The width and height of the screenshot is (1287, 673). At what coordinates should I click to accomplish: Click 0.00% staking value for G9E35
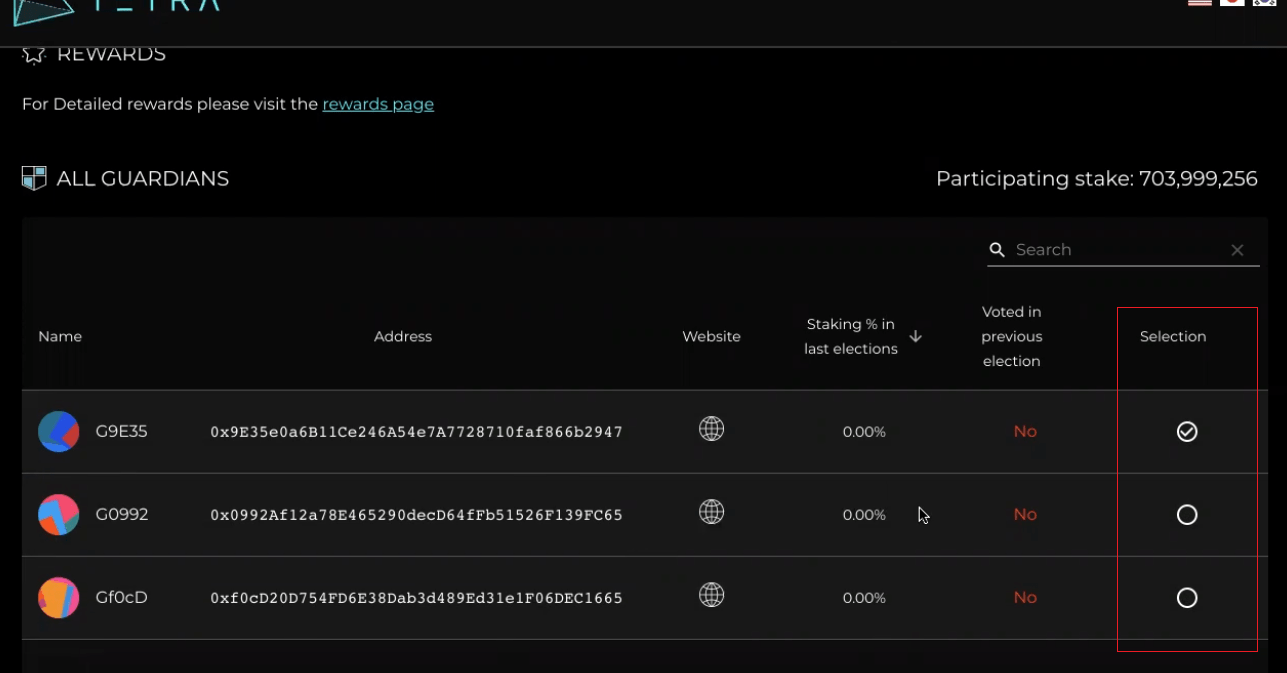[x=864, y=432]
